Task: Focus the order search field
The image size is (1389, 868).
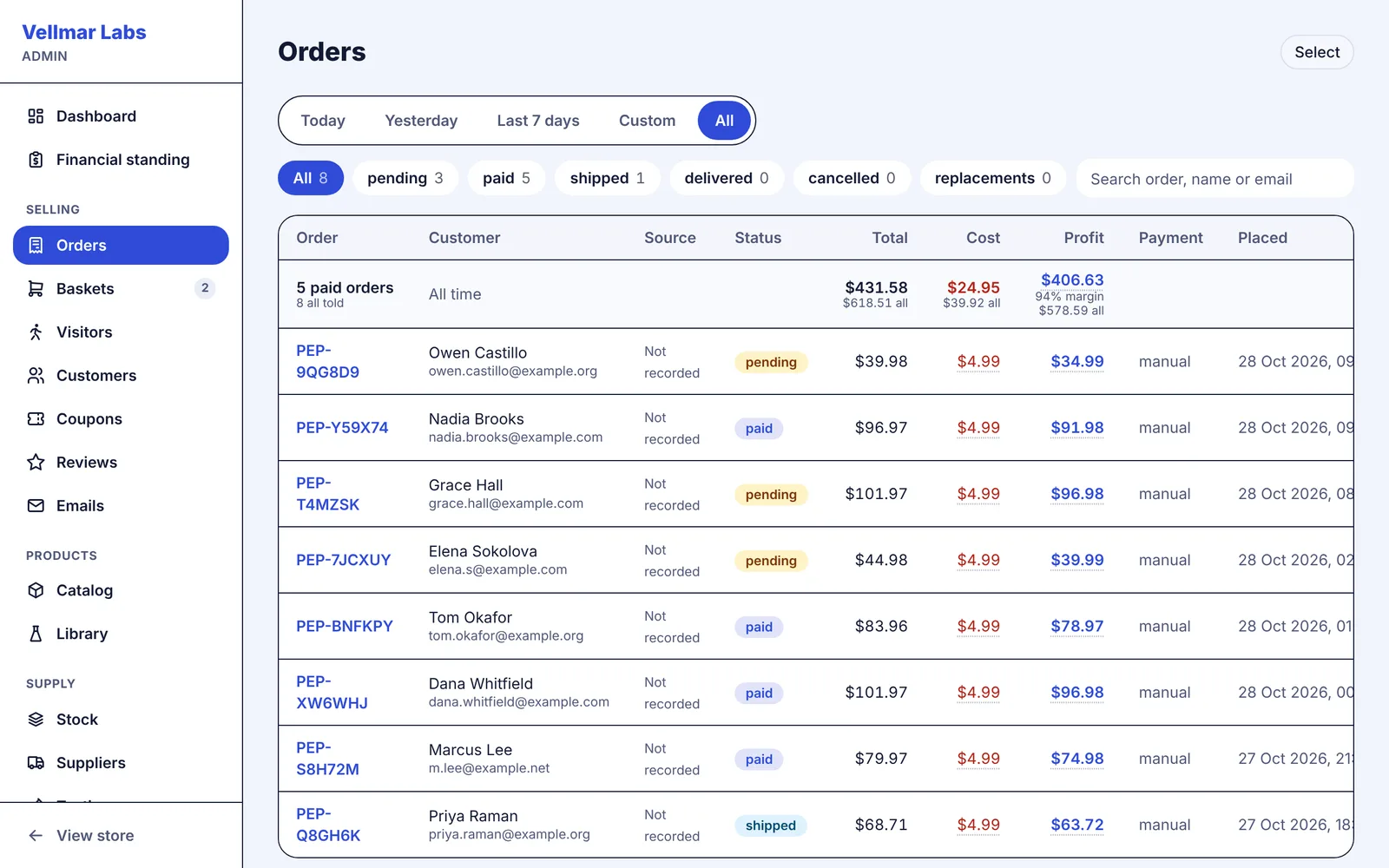Action: [1215, 179]
